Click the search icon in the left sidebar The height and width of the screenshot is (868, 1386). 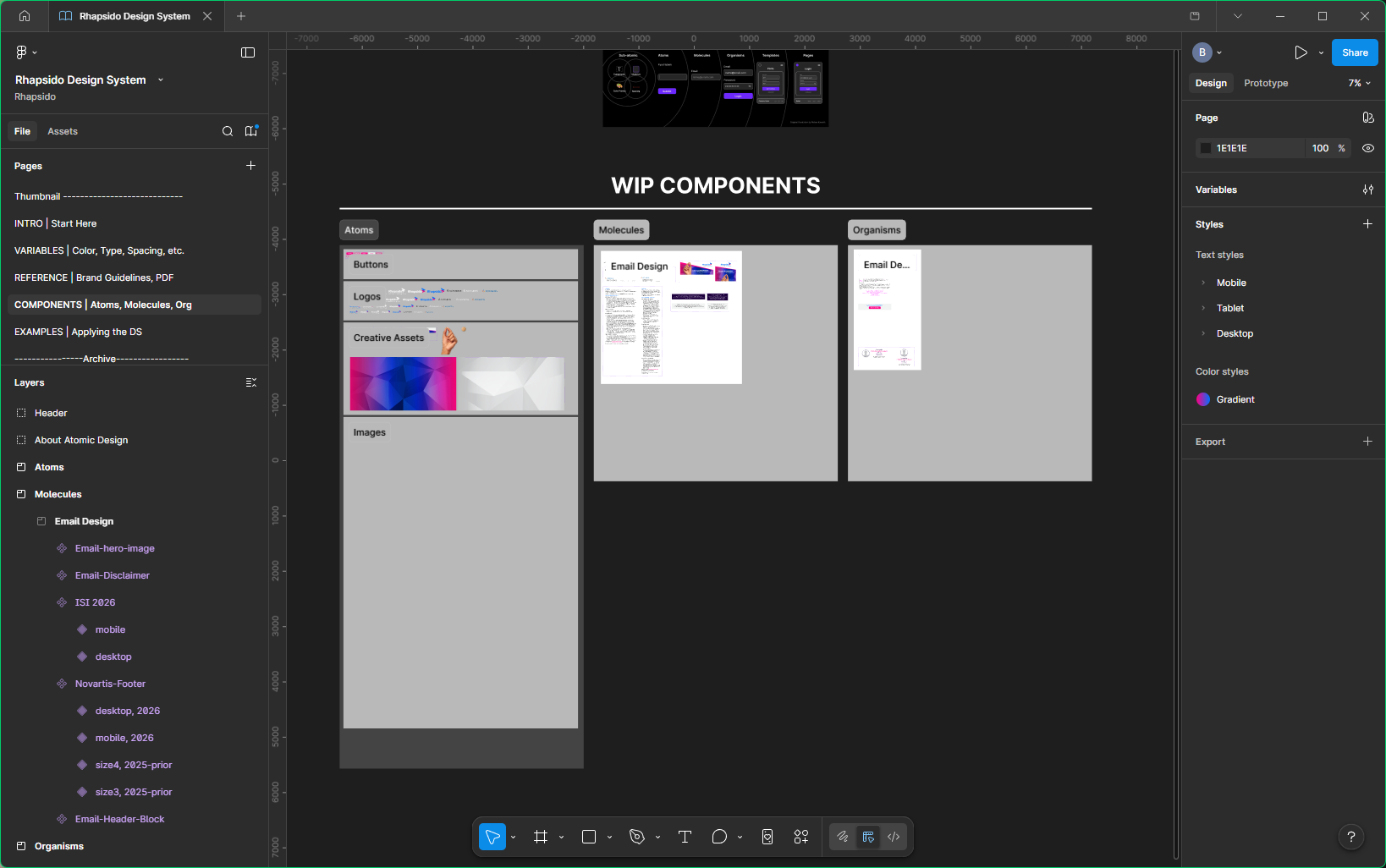click(227, 131)
